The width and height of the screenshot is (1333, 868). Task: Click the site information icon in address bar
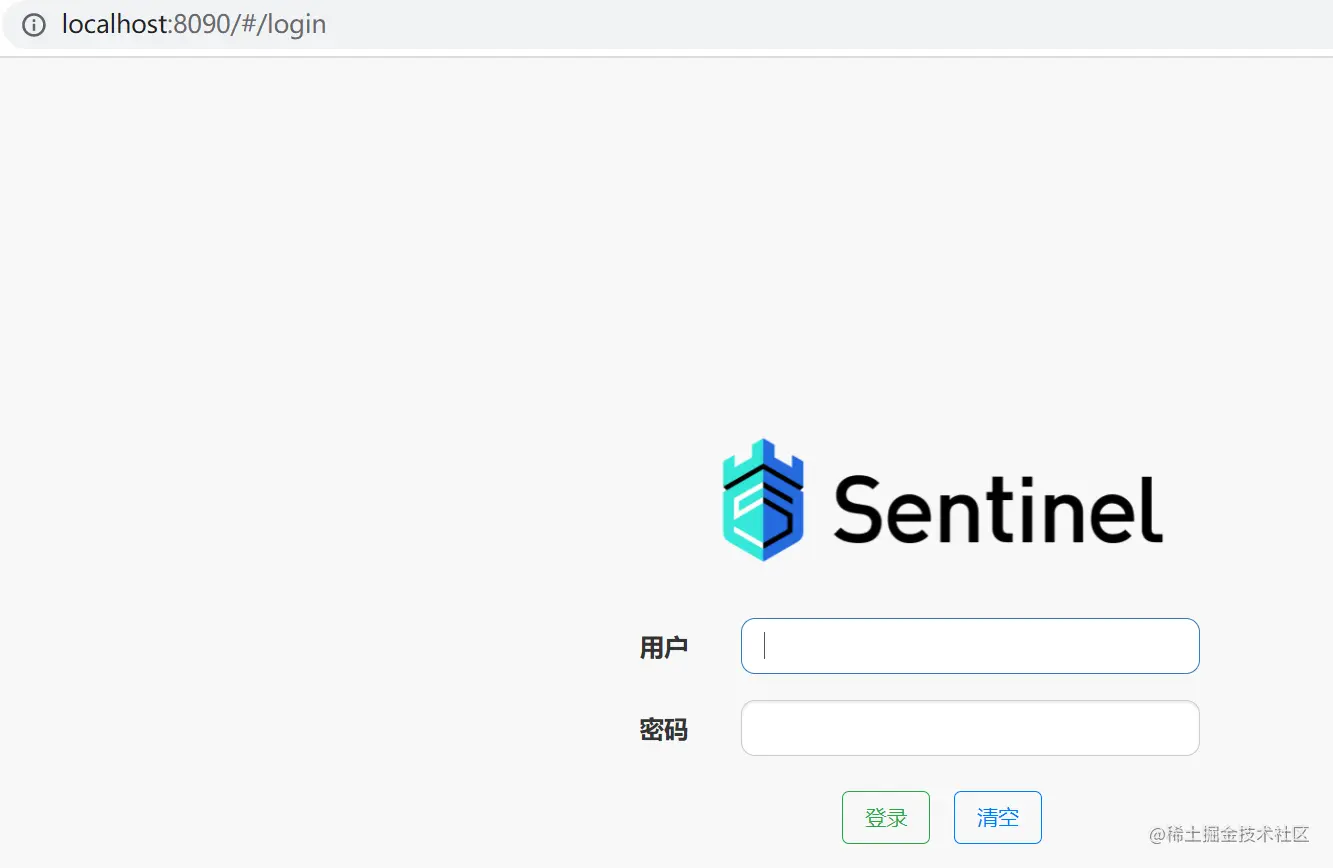pyautogui.click(x=34, y=25)
